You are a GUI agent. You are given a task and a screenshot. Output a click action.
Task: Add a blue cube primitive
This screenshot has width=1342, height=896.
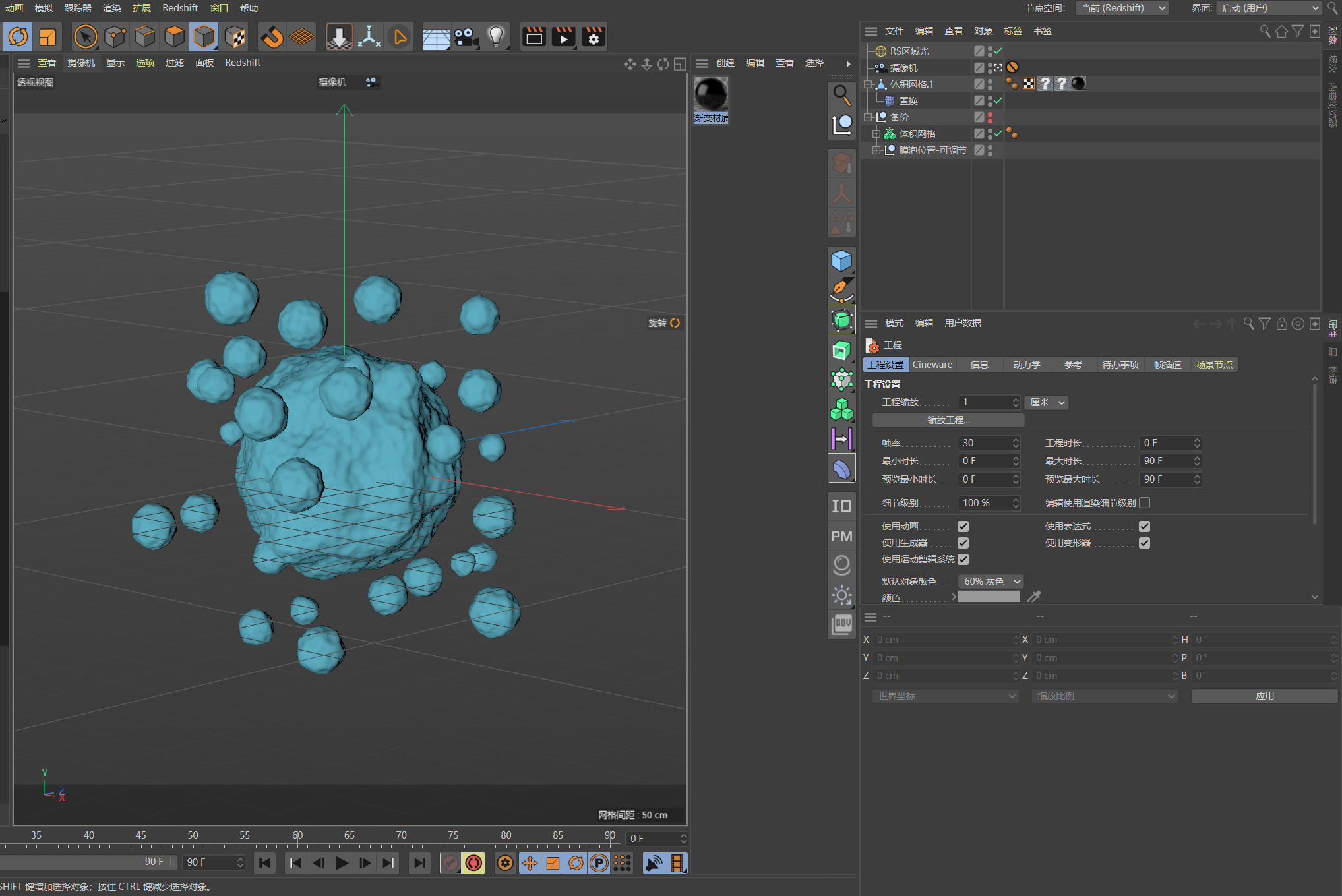tap(841, 260)
